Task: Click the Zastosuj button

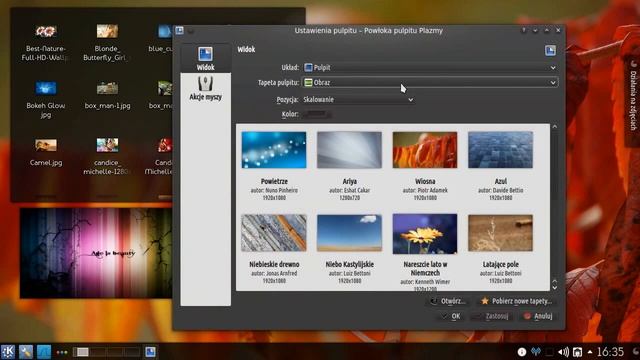Action: pyautogui.click(x=491, y=316)
